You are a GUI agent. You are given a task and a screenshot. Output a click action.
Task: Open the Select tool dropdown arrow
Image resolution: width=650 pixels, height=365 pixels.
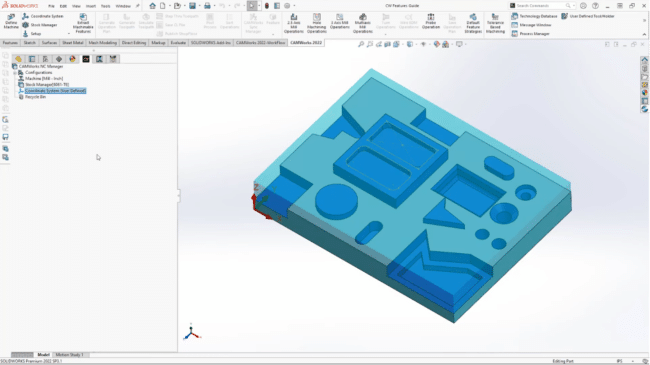coord(259,6)
